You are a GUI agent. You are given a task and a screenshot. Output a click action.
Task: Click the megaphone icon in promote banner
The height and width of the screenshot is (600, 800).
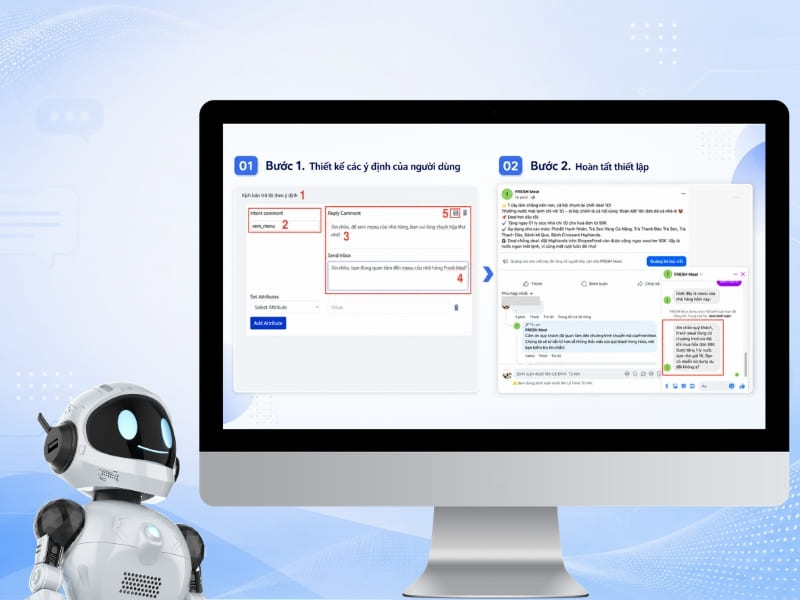506,261
